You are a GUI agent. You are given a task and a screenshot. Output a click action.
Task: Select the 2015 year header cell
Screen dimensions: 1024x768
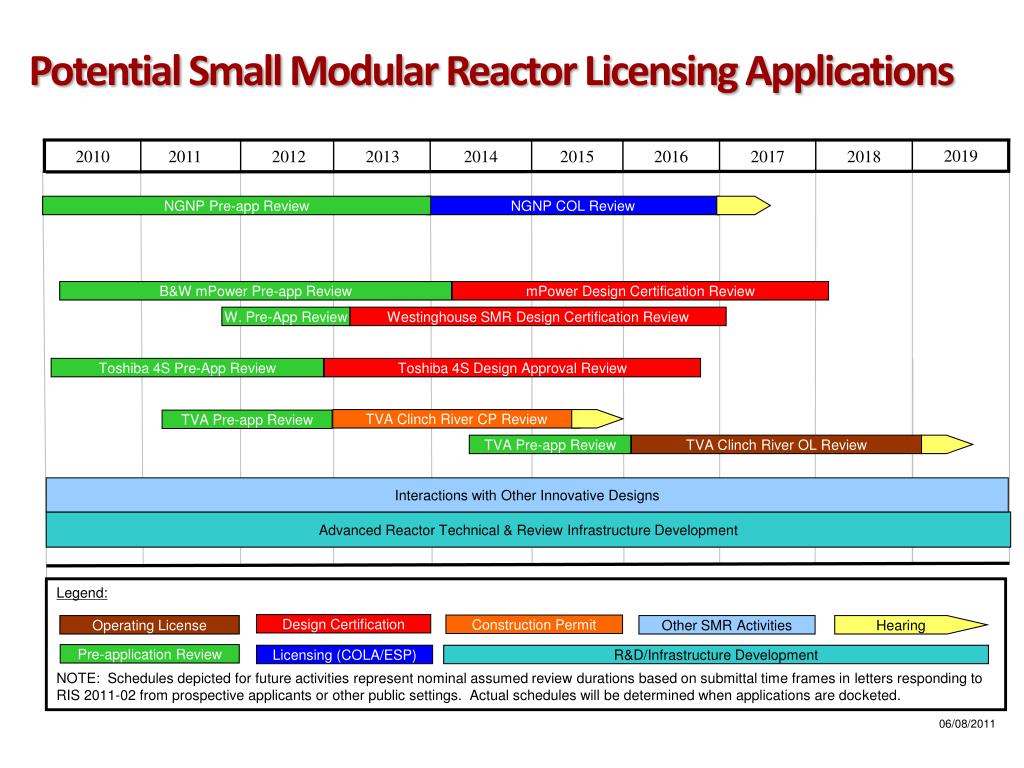coord(577,156)
